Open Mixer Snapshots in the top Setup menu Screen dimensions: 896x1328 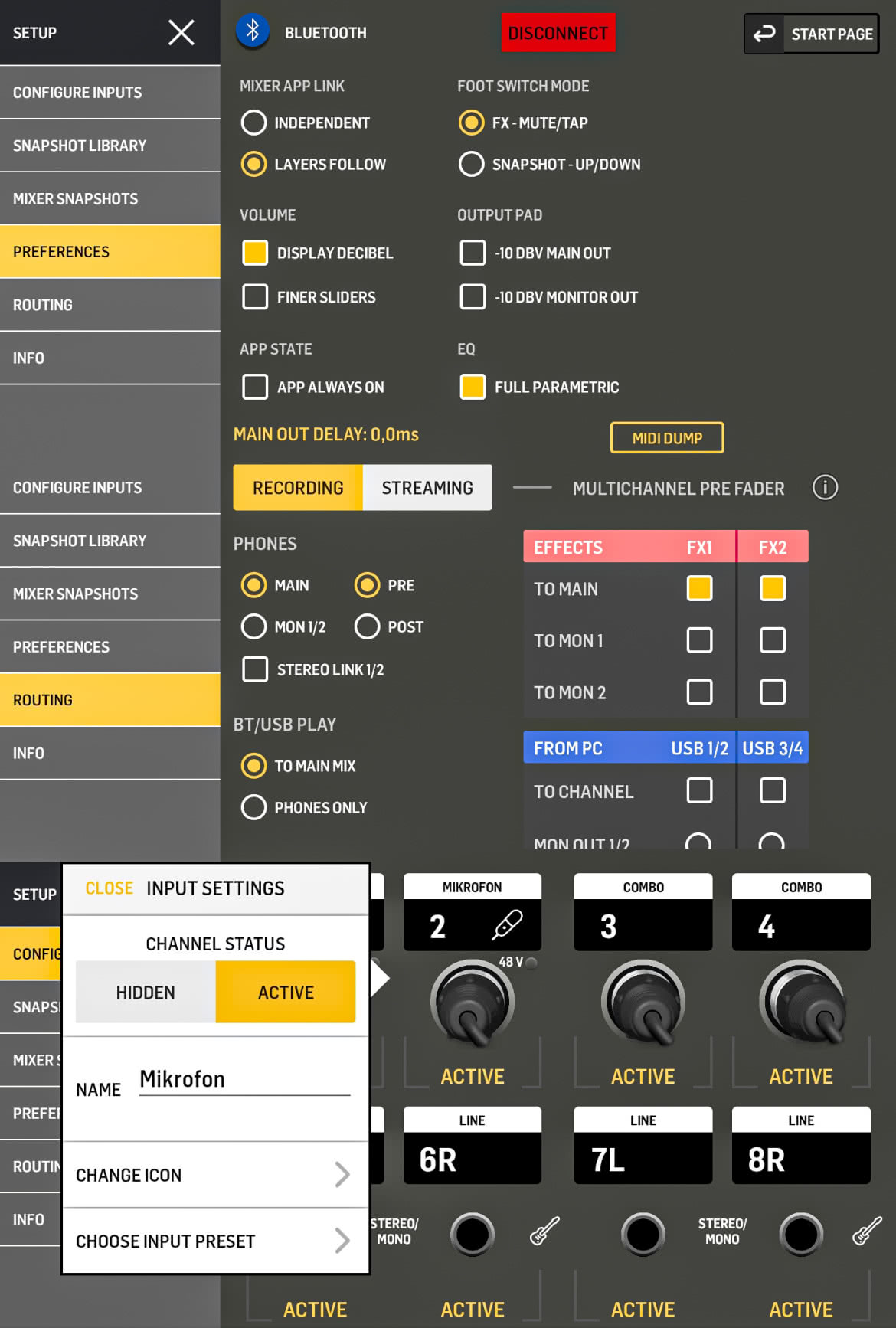coord(110,198)
